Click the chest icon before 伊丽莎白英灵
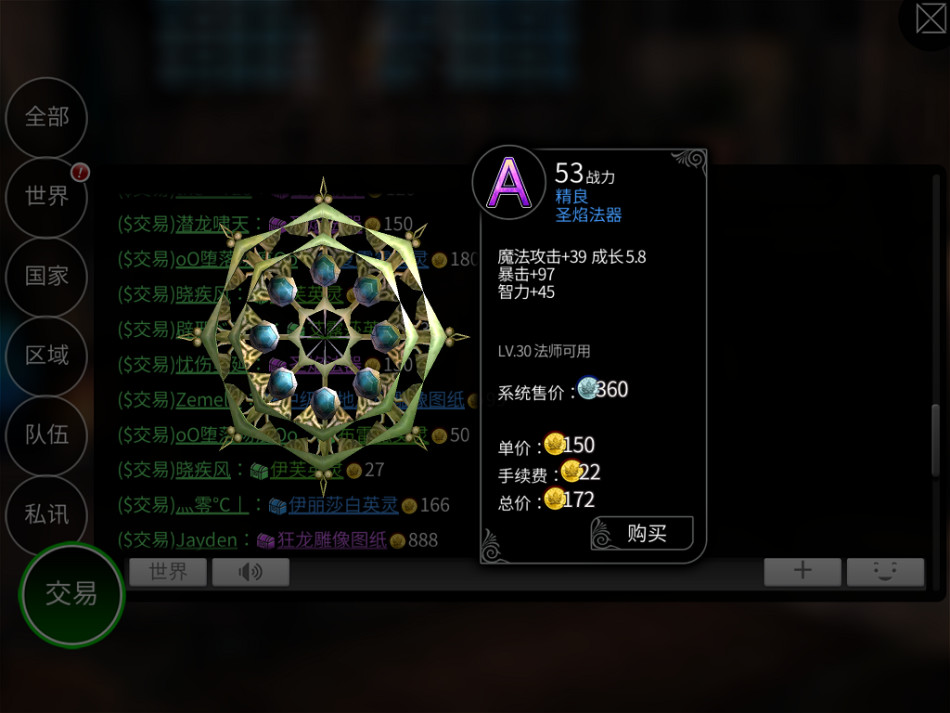 point(277,506)
